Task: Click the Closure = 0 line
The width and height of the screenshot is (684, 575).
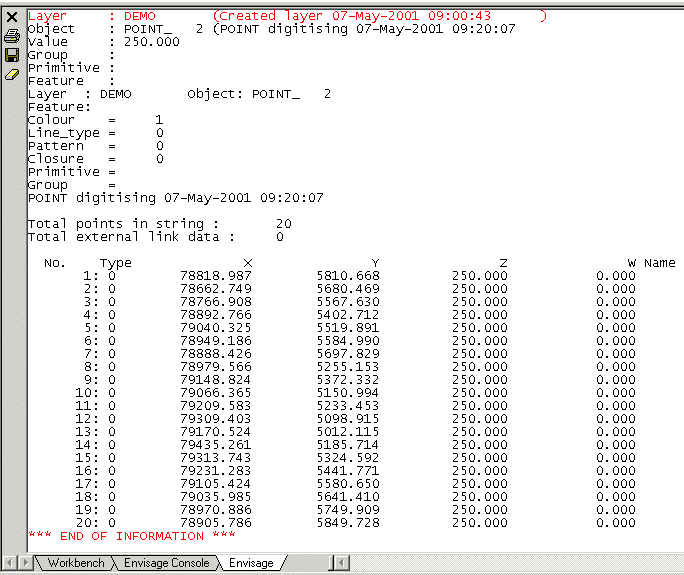Action: coord(96,159)
